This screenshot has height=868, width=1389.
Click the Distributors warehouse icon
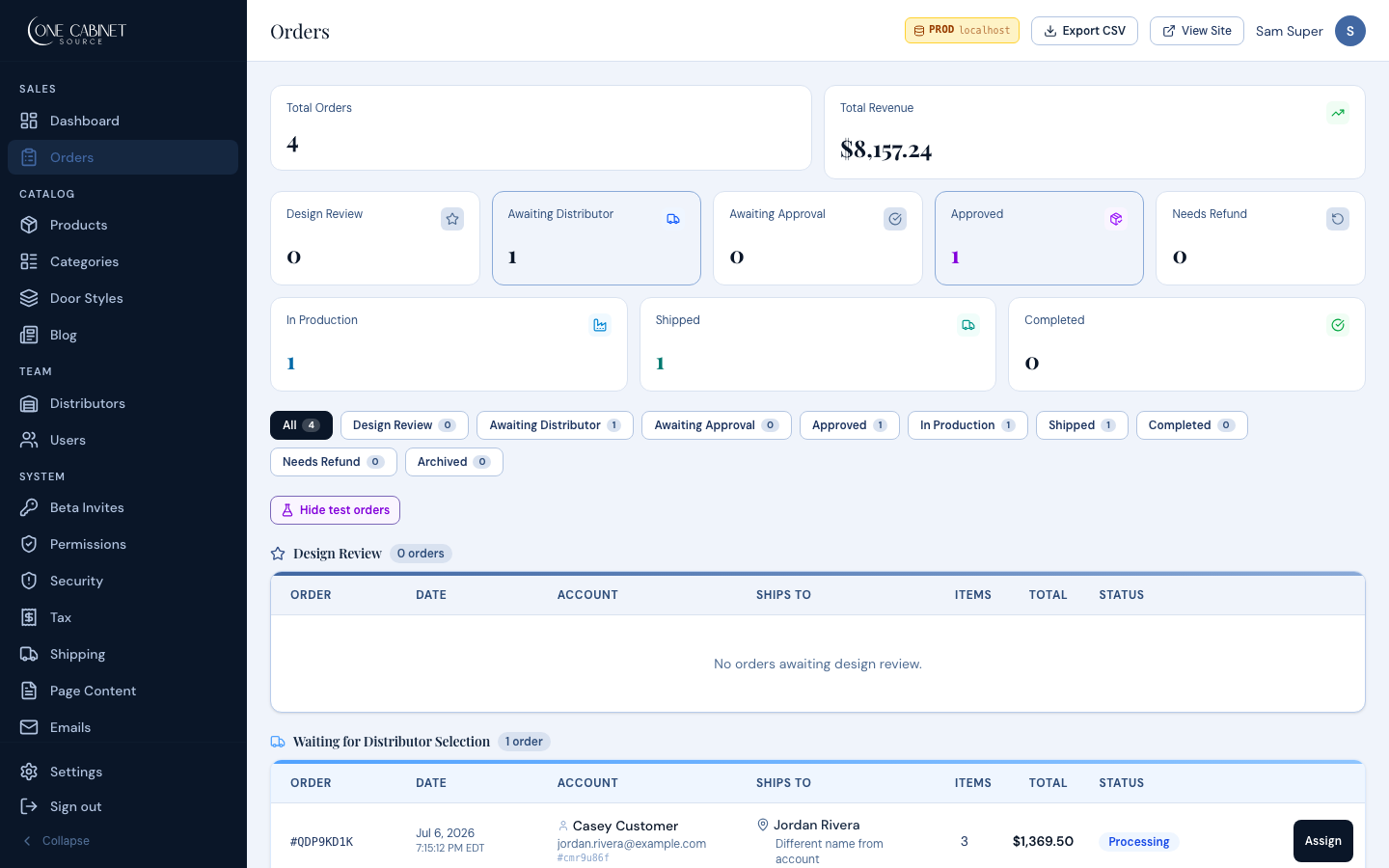tap(29, 403)
